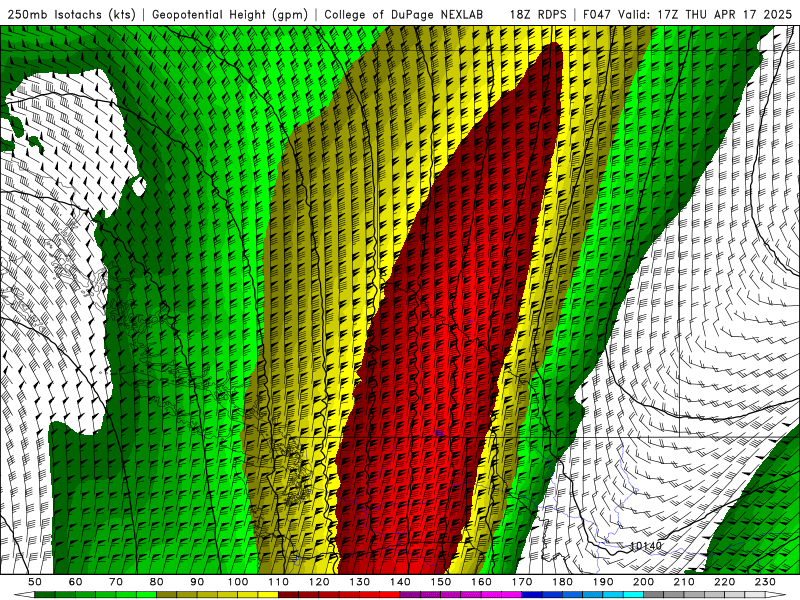Select the dark blue swatch just after 170
The width and height of the screenshot is (800, 600).
click(x=532, y=595)
